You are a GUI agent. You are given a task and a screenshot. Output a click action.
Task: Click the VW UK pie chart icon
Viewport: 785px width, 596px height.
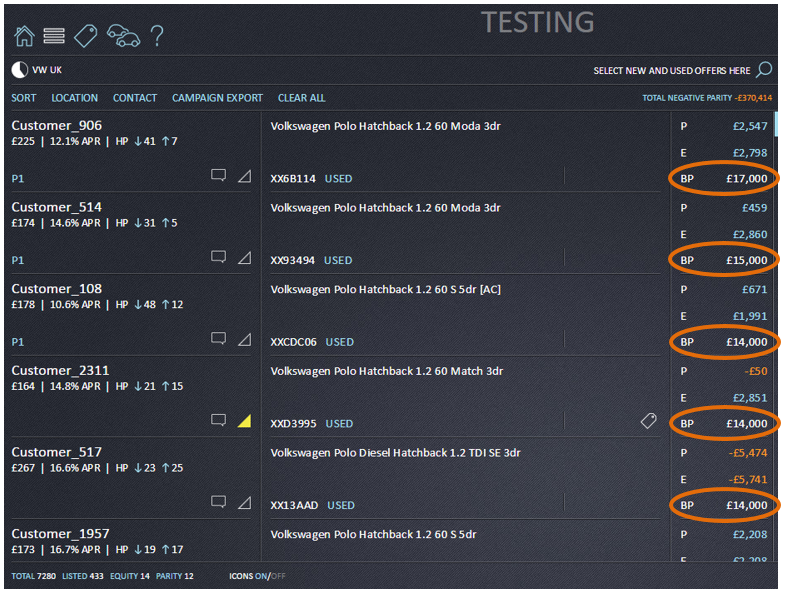20,70
